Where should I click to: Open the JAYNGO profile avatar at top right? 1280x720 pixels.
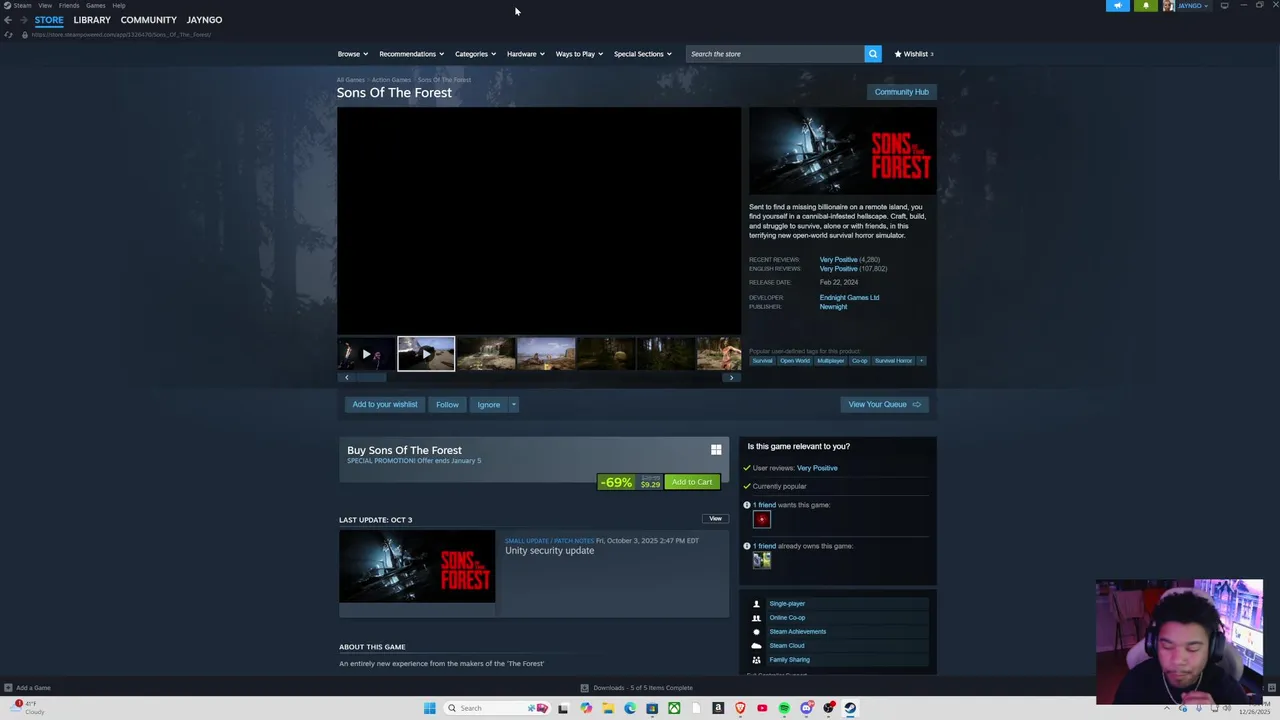click(1168, 6)
